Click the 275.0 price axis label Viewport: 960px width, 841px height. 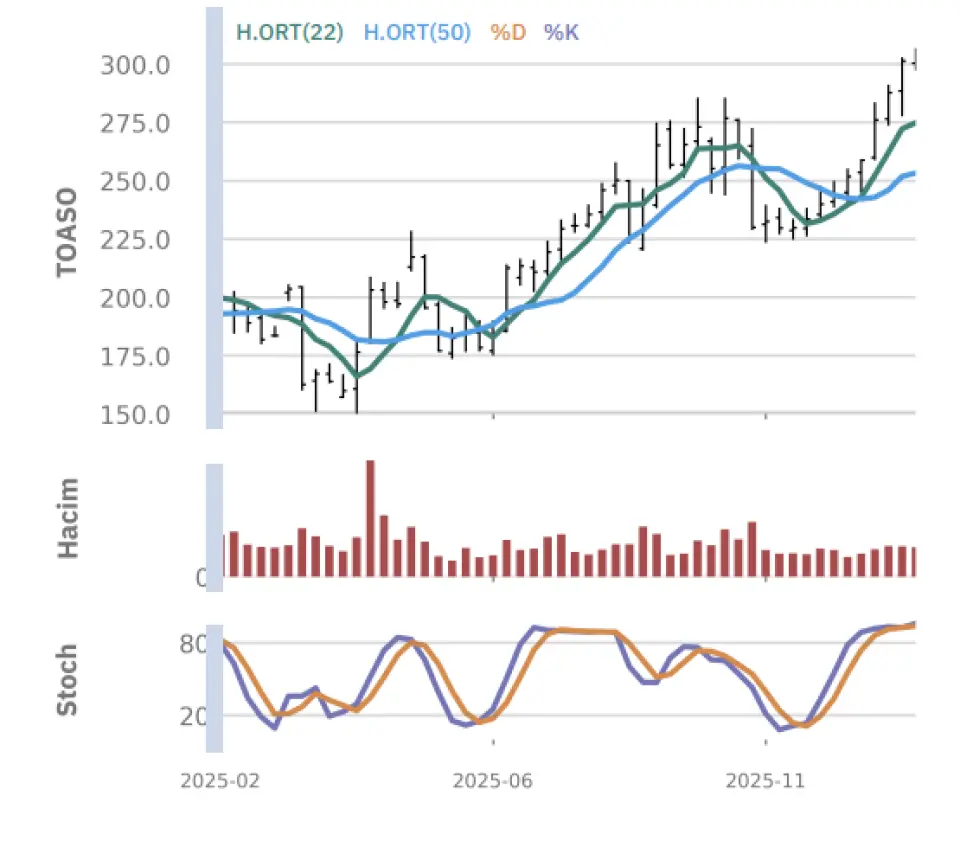point(135,124)
